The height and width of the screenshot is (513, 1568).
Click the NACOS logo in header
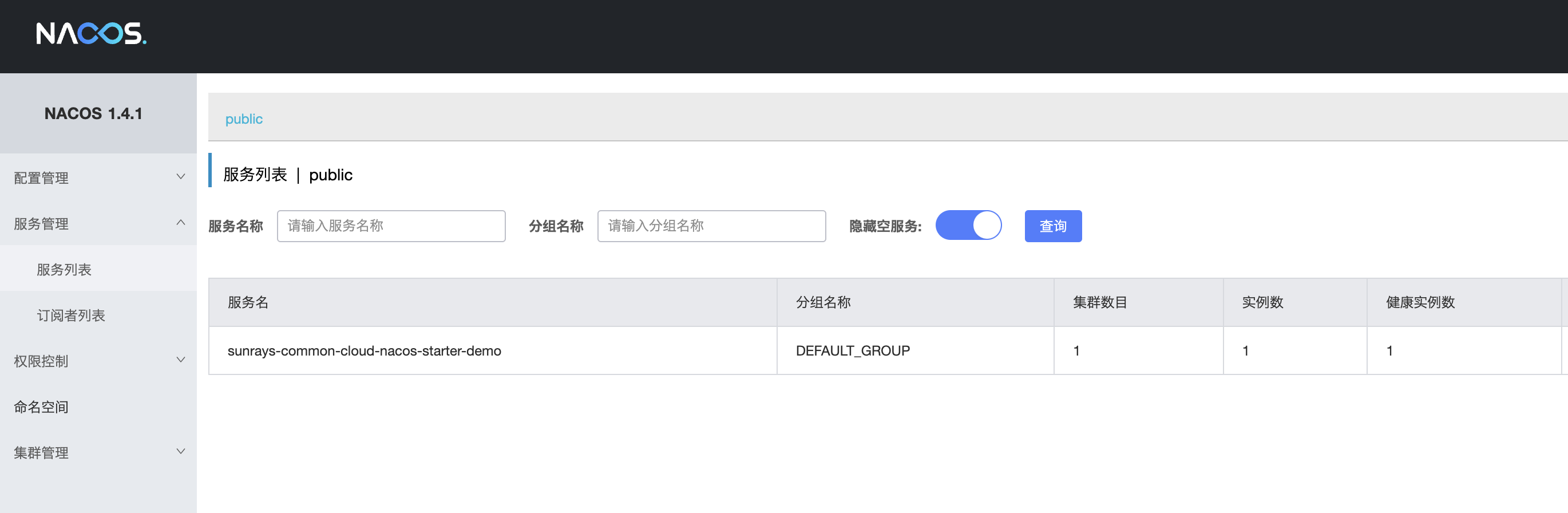(92, 34)
